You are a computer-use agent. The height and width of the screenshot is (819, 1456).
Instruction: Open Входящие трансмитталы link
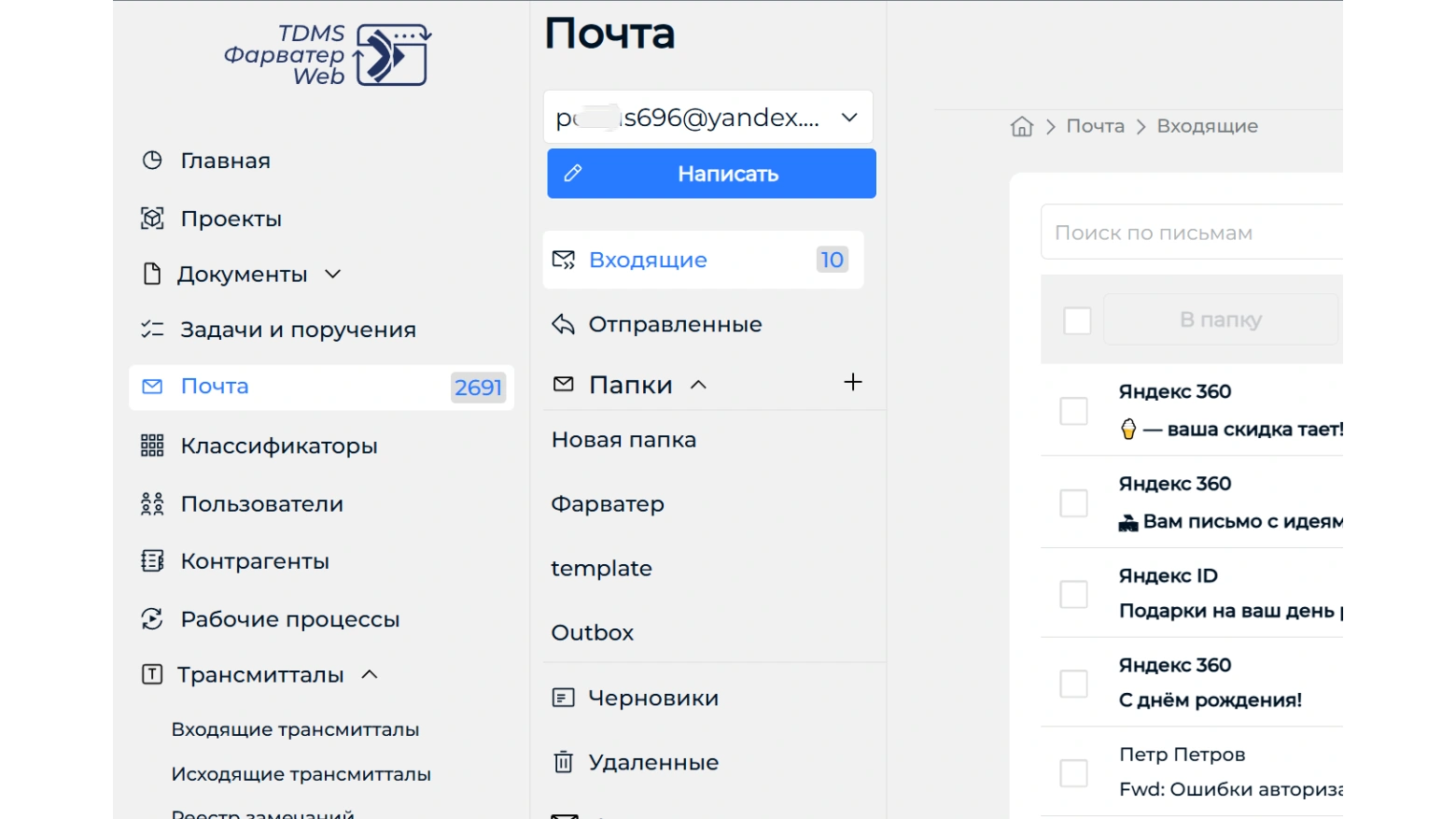click(295, 729)
